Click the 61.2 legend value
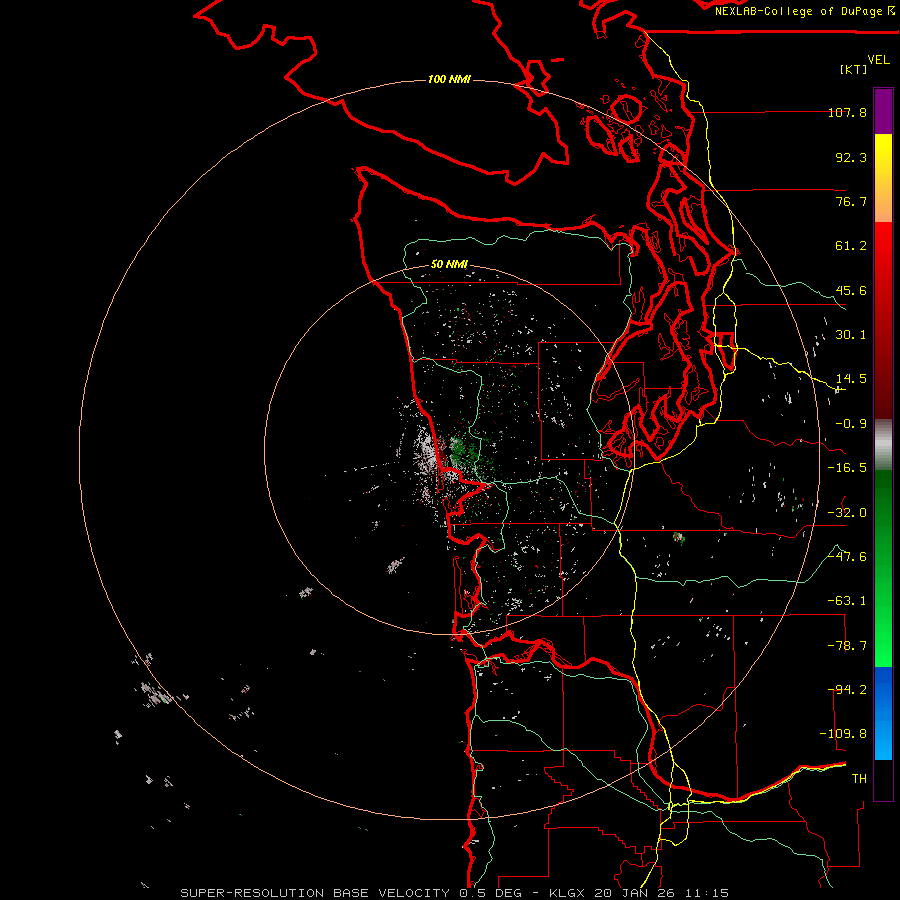 (x=851, y=246)
